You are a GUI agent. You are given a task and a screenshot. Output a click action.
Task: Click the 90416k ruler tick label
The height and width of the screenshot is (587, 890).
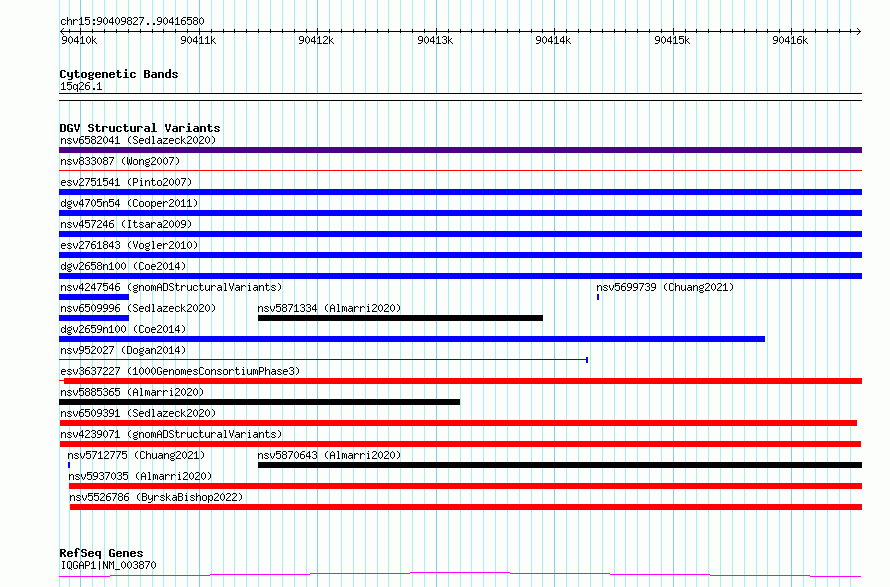tap(790, 40)
